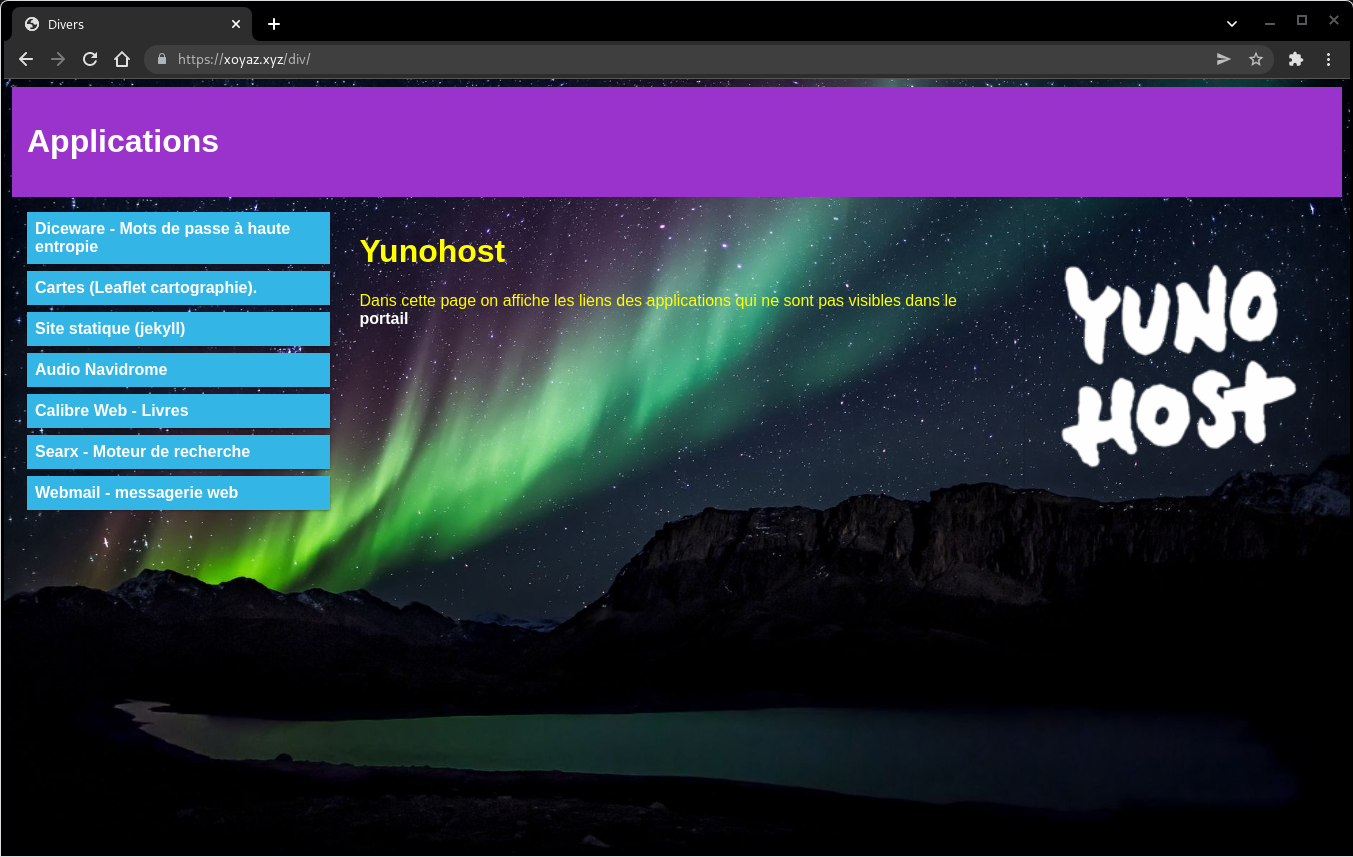Viewport: 1353px width, 857px height.
Task: Go to the browser home page
Action: click(x=122, y=59)
